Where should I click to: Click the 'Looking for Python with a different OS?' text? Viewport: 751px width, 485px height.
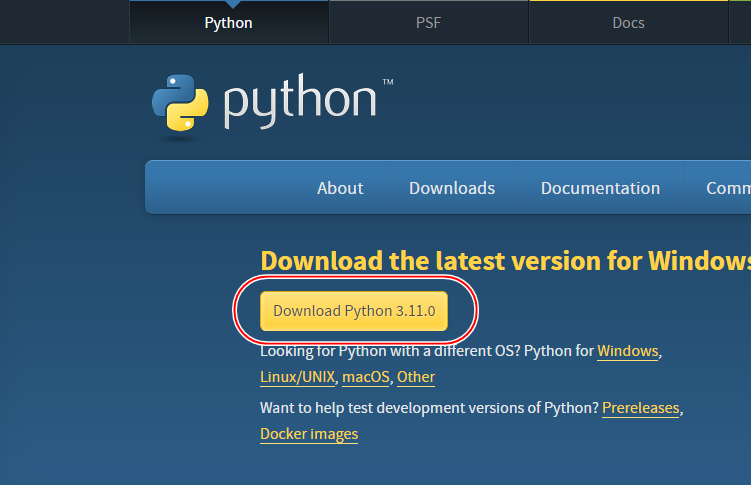(x=390, y=351)
